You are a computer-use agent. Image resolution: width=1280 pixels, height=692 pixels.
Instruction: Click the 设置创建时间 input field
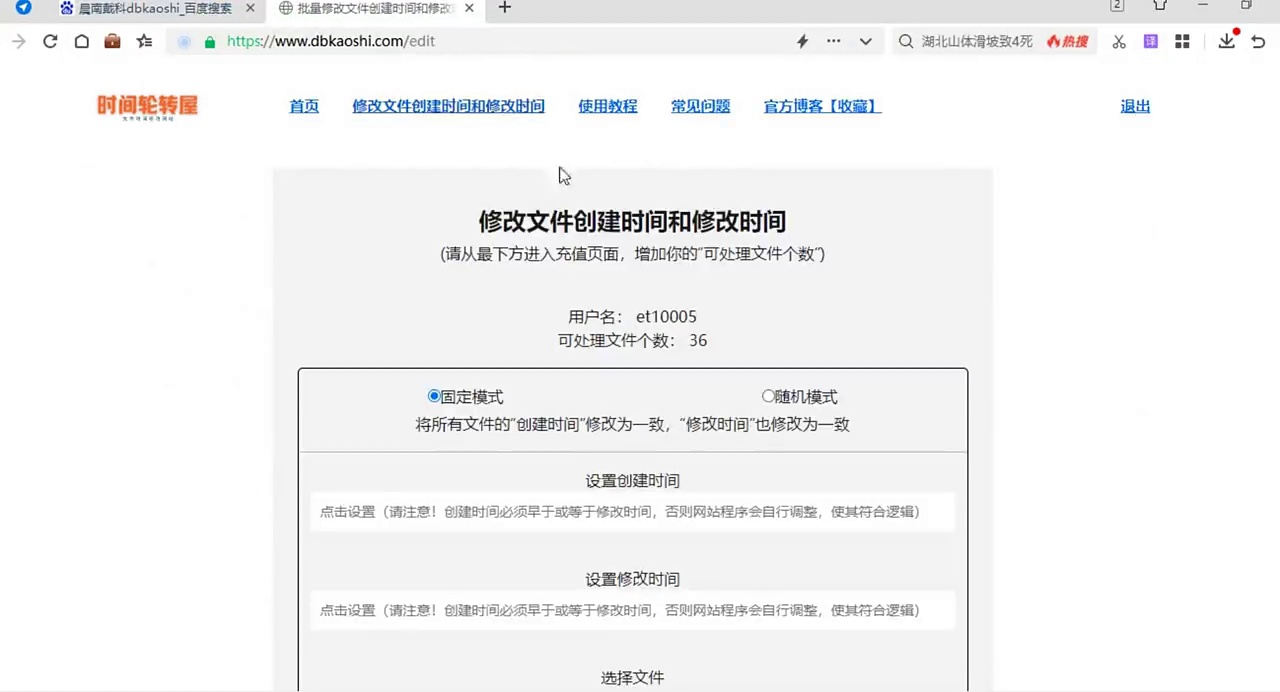[632, 512]
